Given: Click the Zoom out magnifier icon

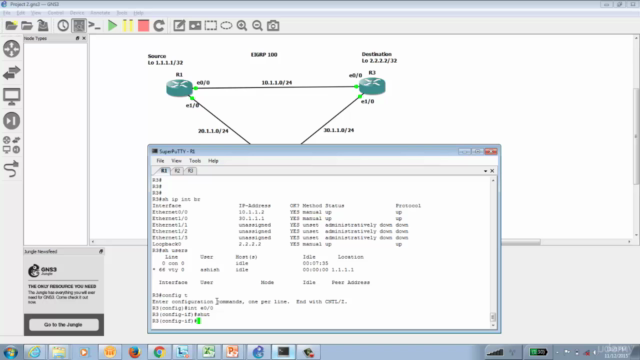Looking at the screenshot, I should click(x=257, y=26).
